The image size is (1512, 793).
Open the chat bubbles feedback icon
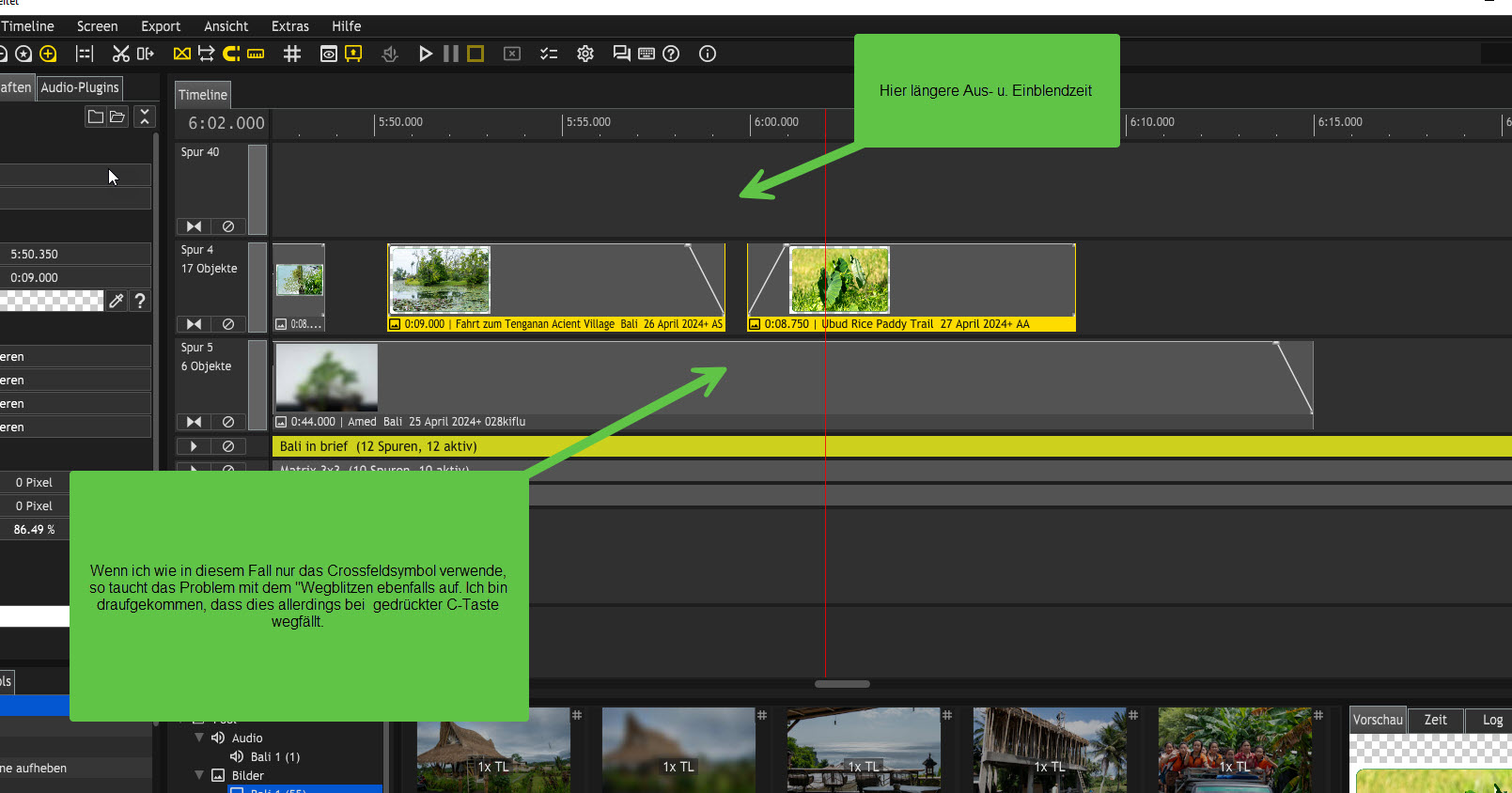click(621, 54)
